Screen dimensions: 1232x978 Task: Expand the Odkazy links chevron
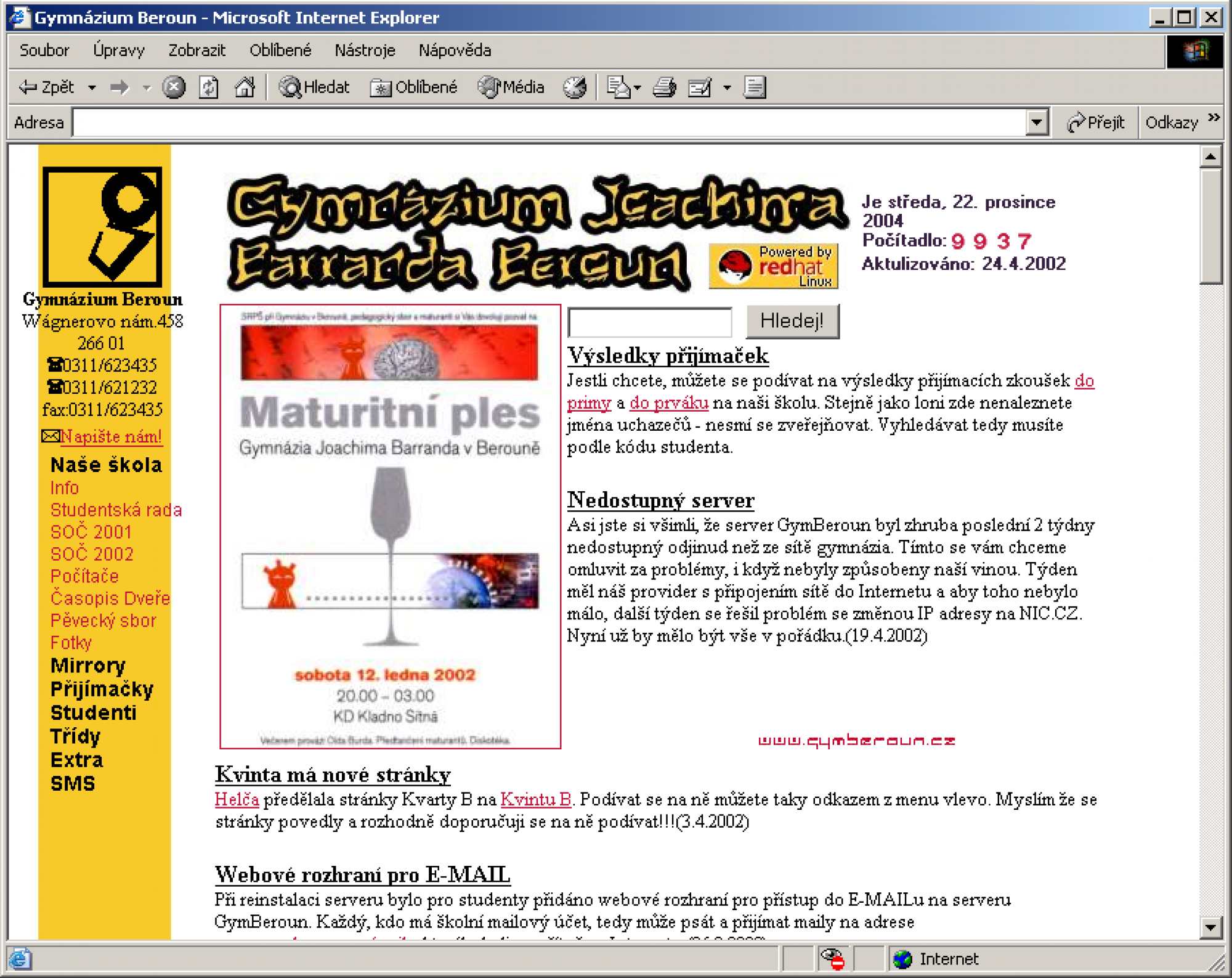[x=1214, y=118]
